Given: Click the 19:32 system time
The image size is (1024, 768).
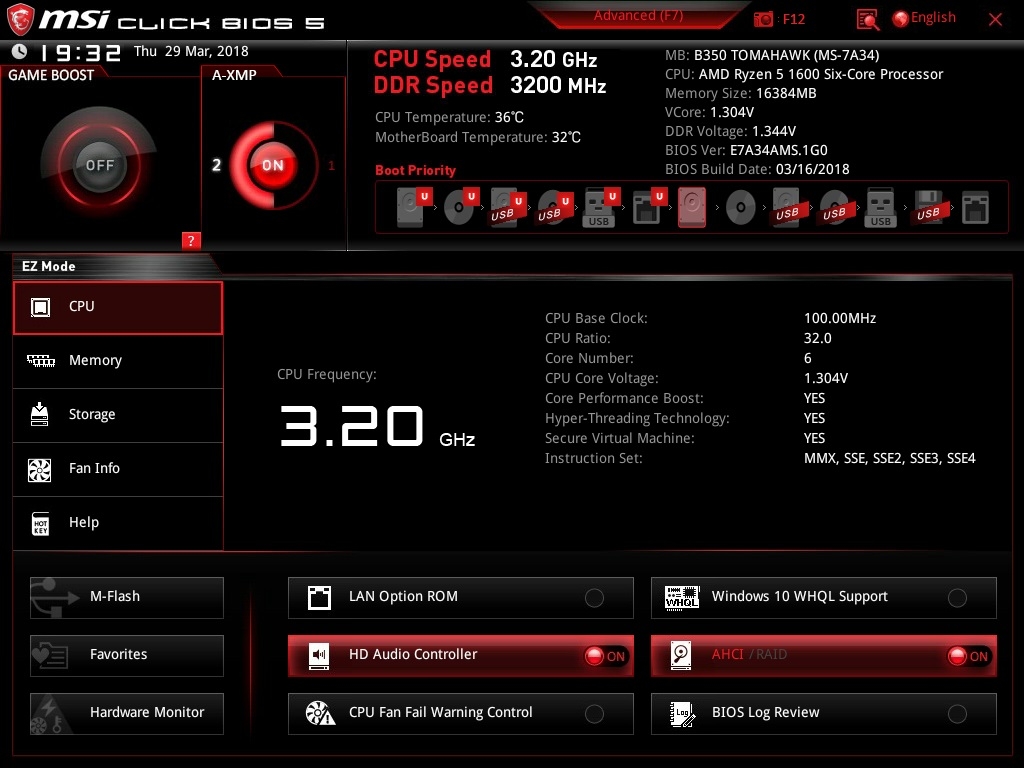Looking at the screenshot, I should (x=80, y=52).
